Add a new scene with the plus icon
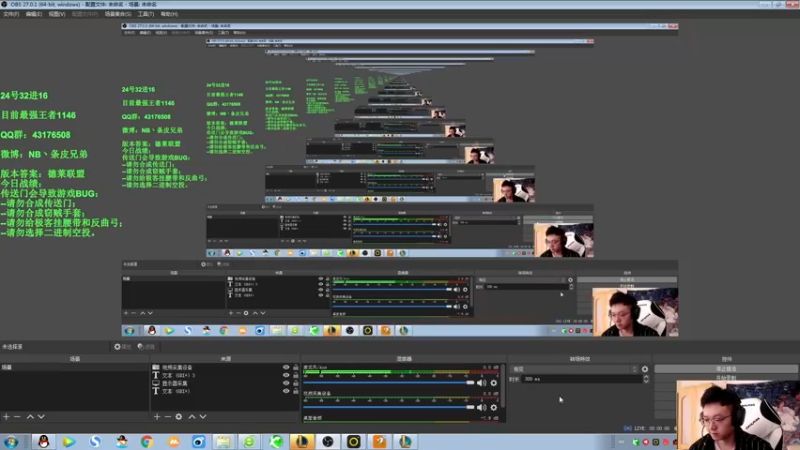Viewport: 800px width, 450px height. click(x=6, y=417)
